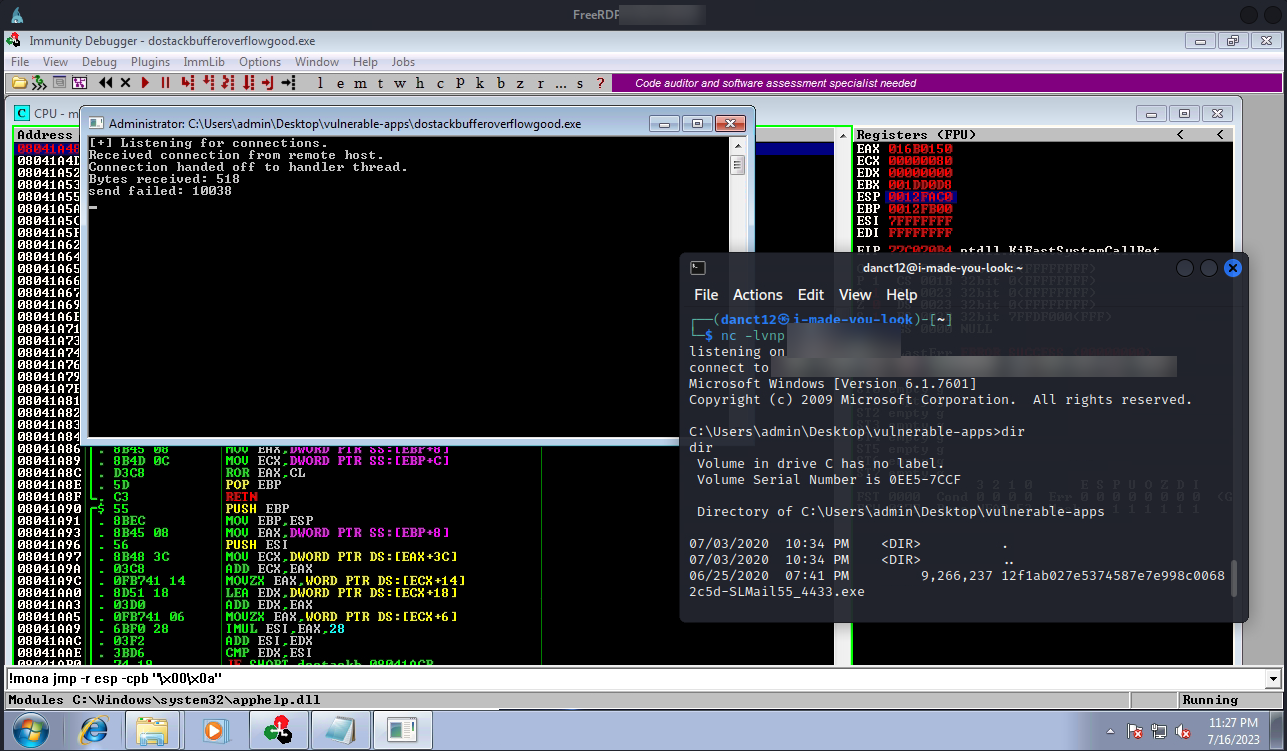Click the Run program play icon
This screenshot has width=1287, height=751.
146,83
